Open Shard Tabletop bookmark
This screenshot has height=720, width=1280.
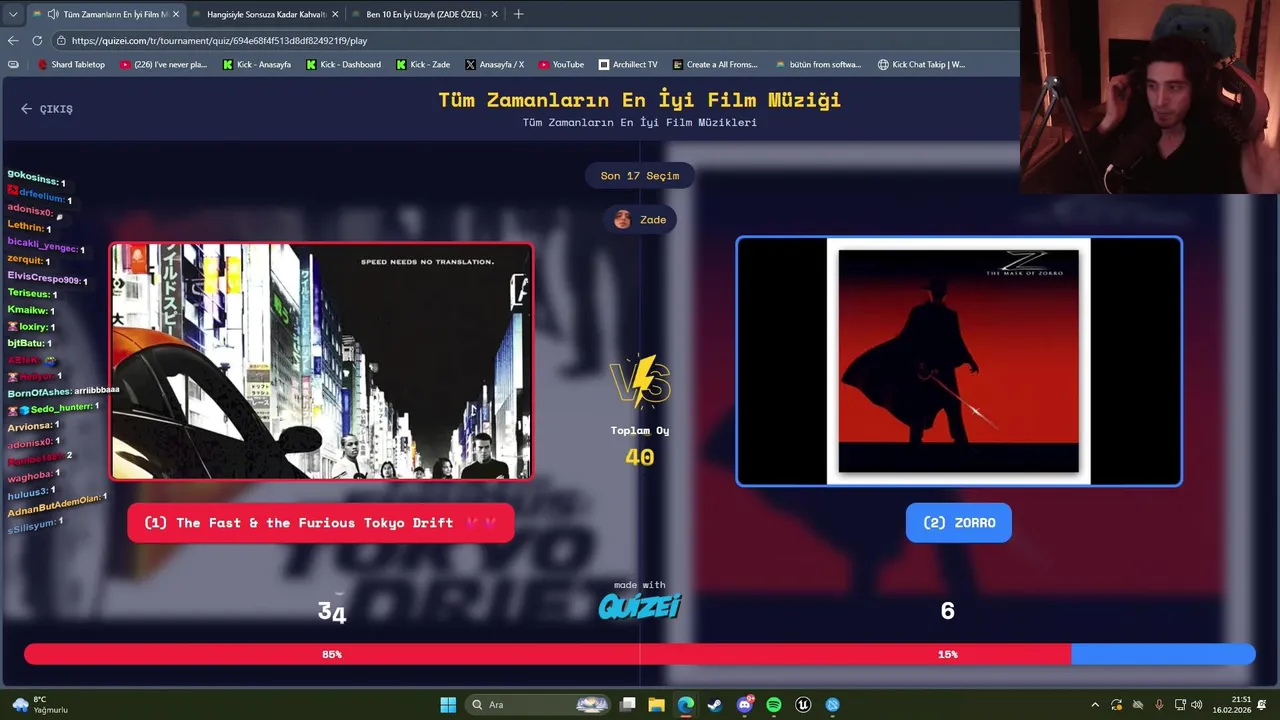pos(71,64)
